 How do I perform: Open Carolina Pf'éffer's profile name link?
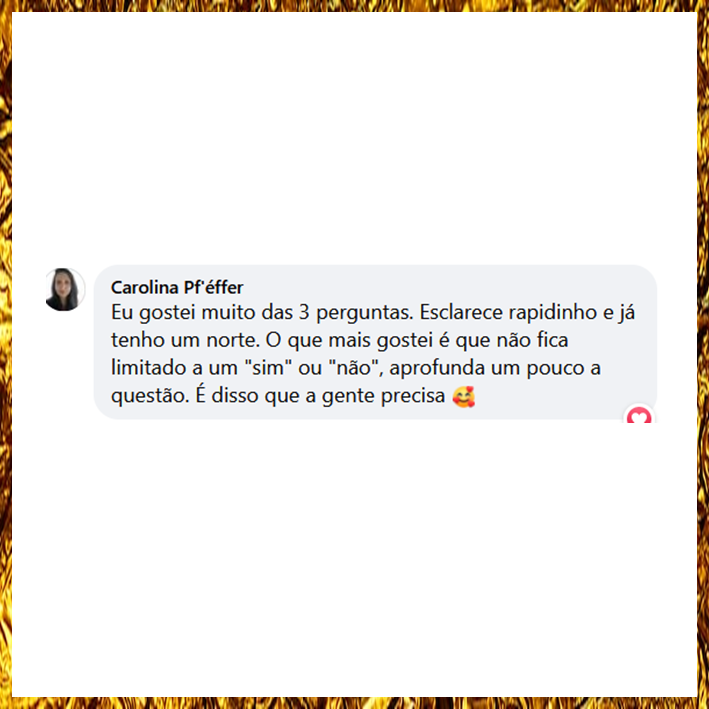[x=177, y=288]
